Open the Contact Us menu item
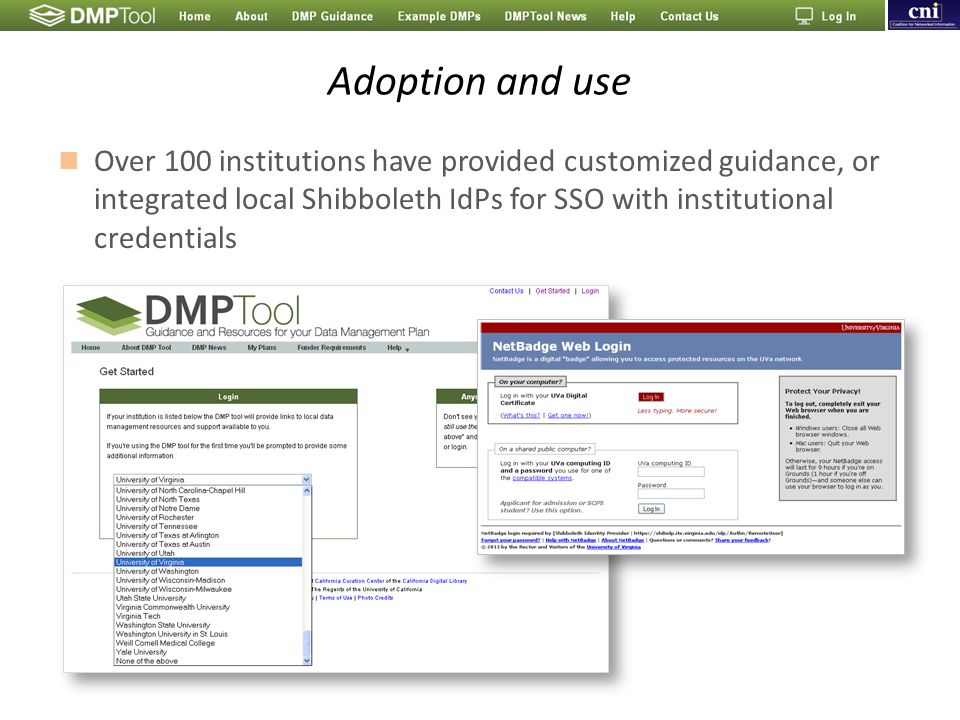Viewport: 960px width, 720px height. [689, 17]
